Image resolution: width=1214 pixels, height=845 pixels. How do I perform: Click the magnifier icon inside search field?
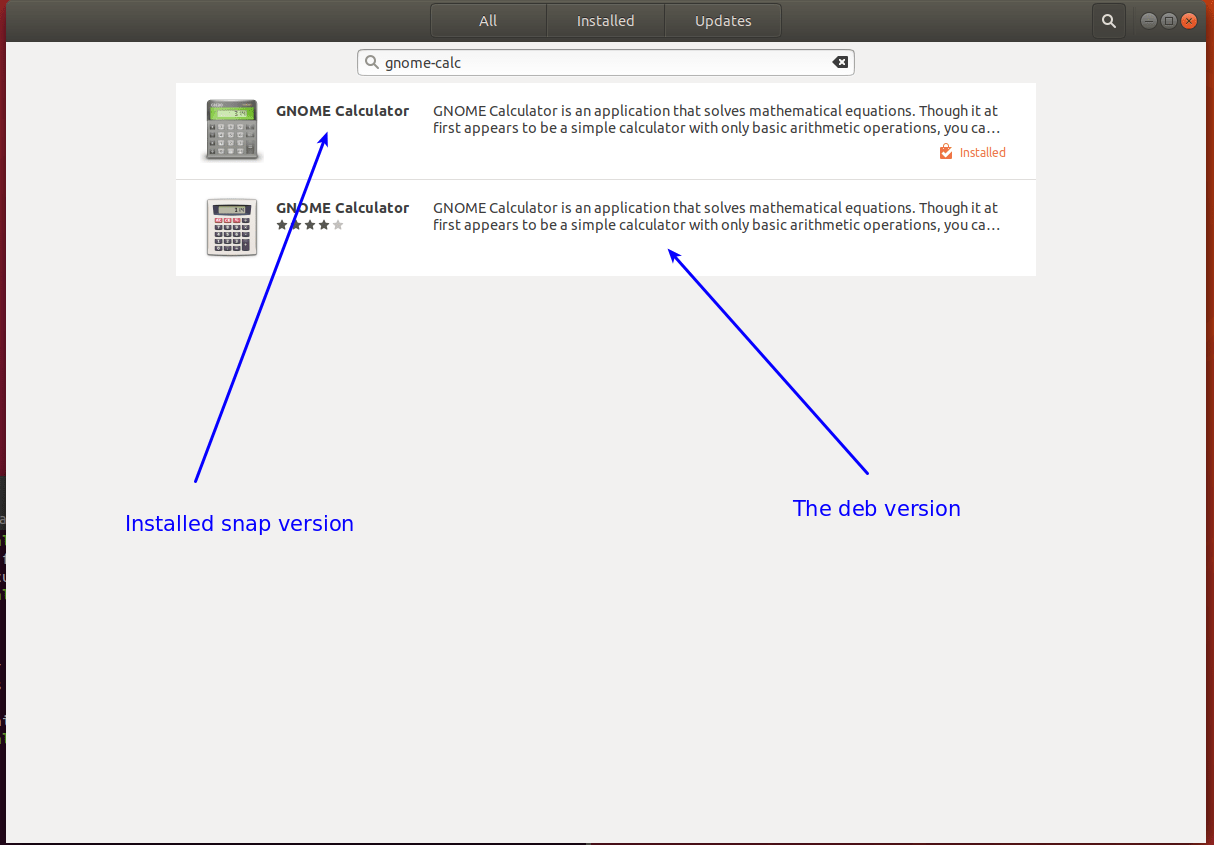(x=372, y=62)
